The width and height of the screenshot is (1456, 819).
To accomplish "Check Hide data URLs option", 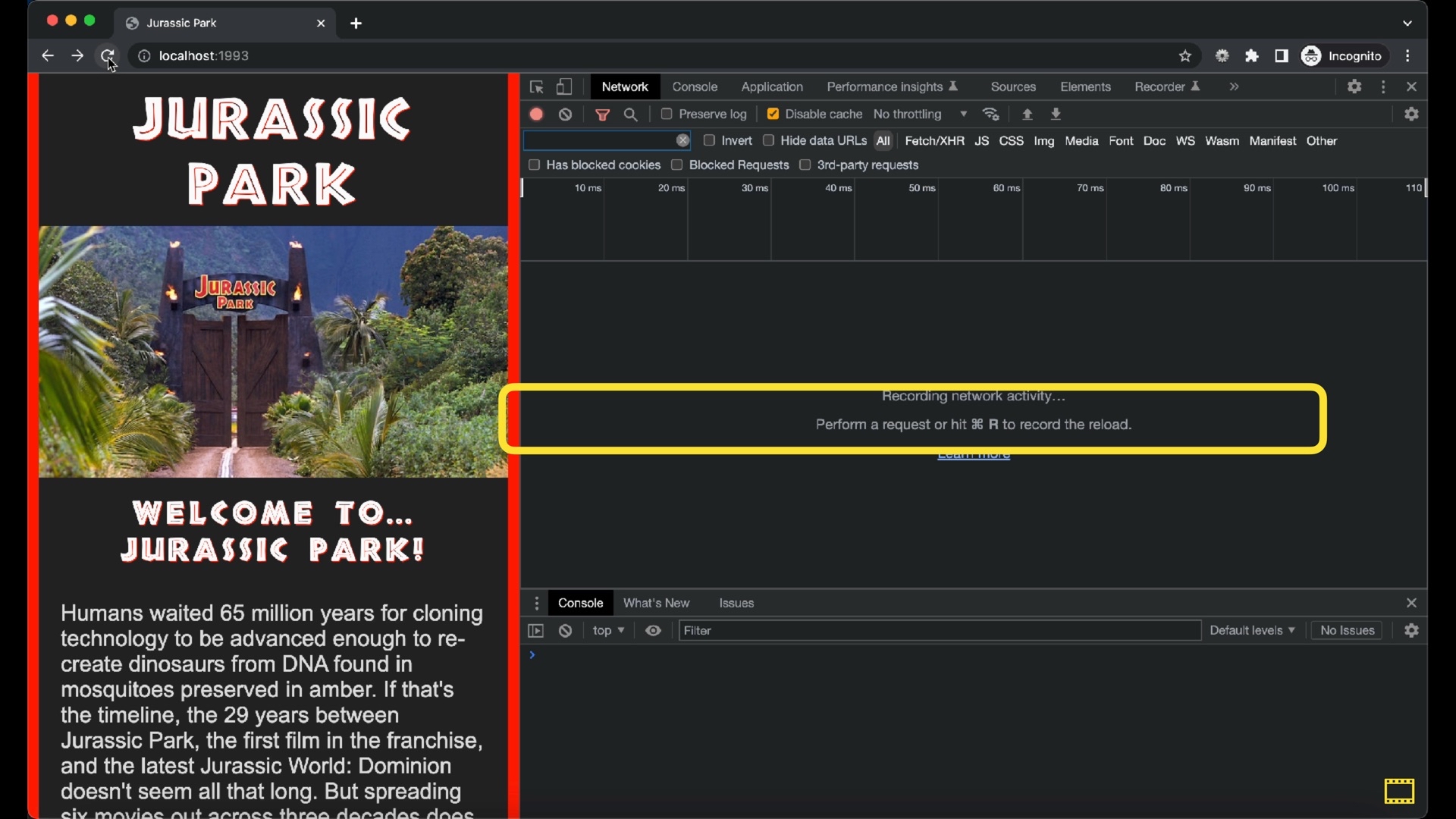I will (769, 140).
